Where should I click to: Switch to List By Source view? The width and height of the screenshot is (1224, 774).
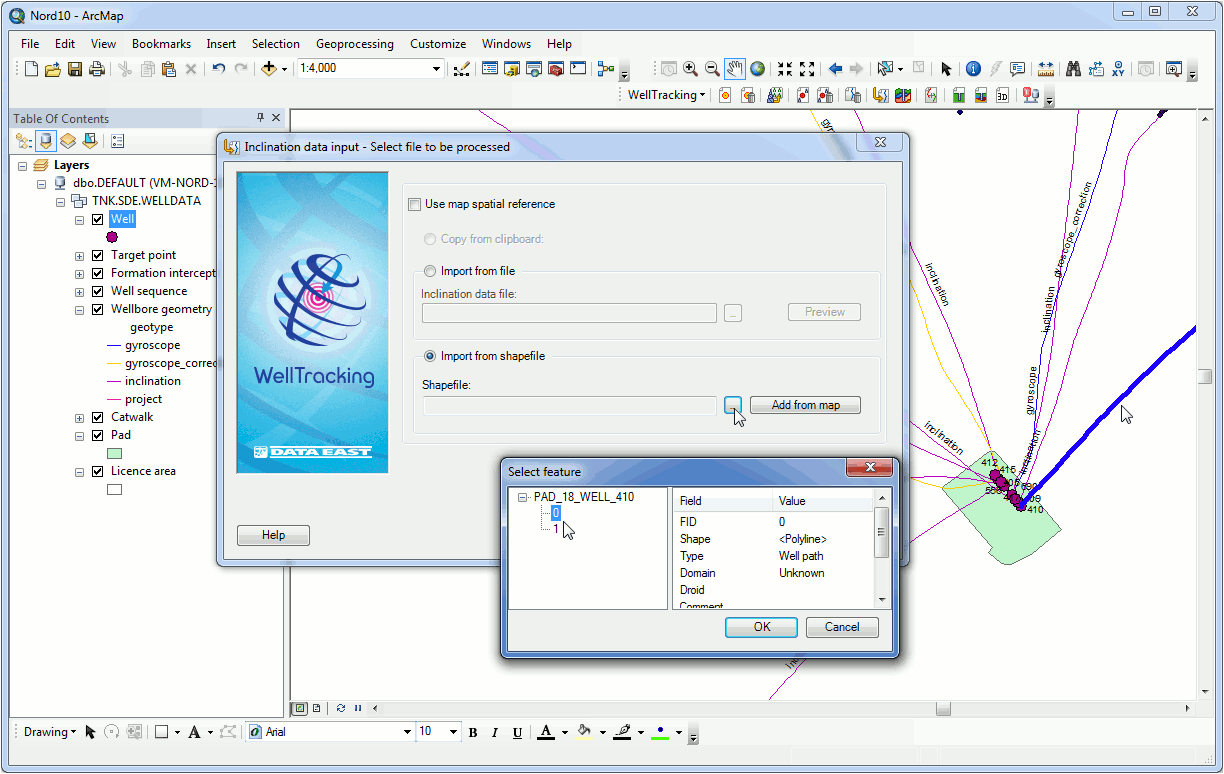[x=46, y=141]
